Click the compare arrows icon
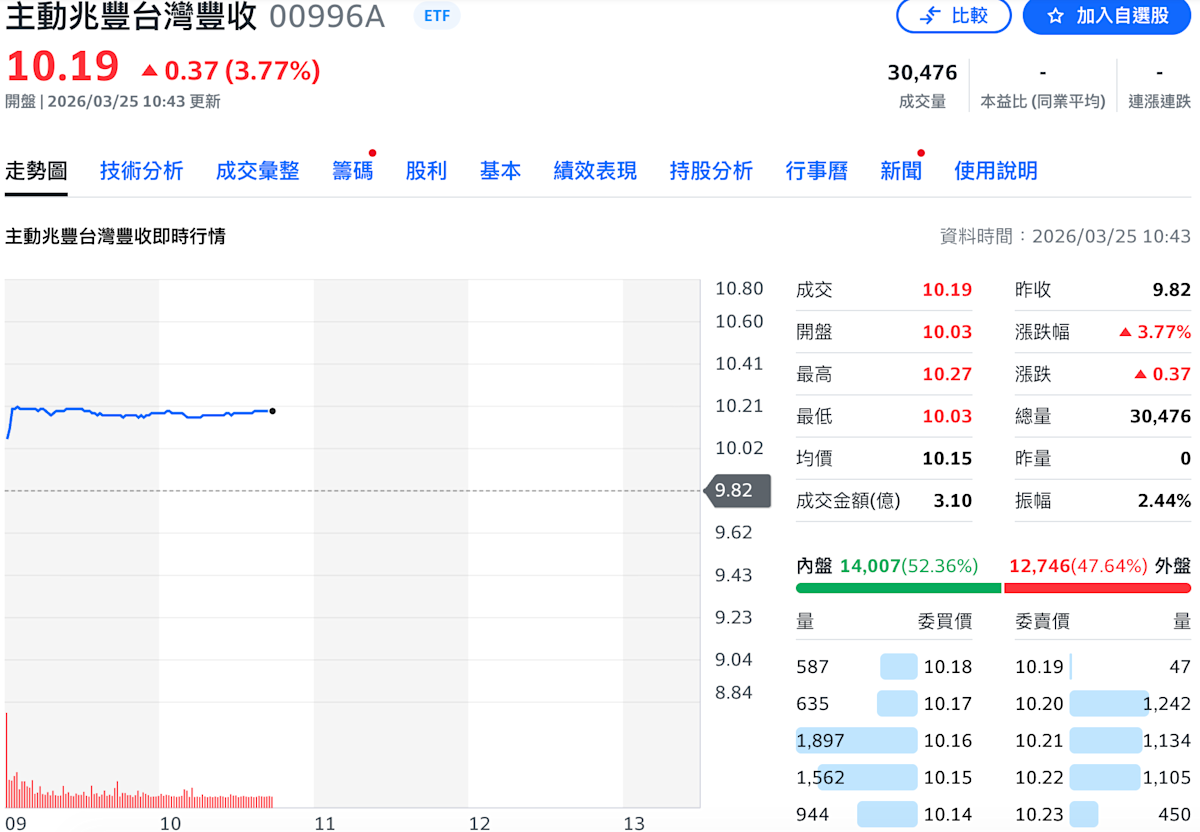Screen dimensions: 1200x832 [x=931, y=16]
